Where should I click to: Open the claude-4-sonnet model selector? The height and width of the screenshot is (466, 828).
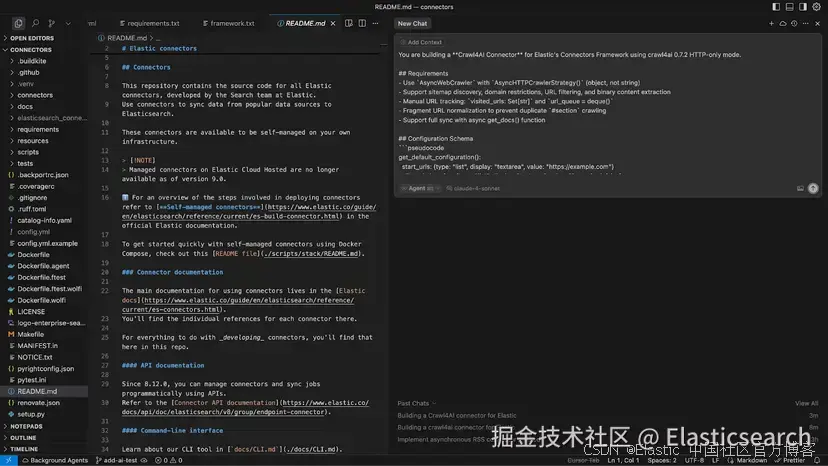click(x=473, y=188)
